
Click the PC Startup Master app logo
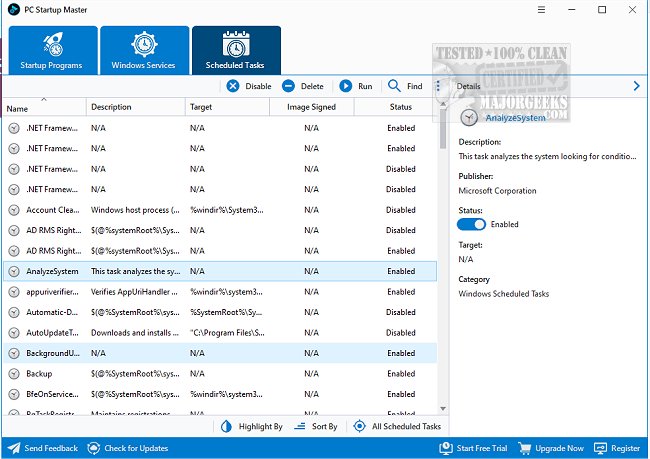point(14,10)
